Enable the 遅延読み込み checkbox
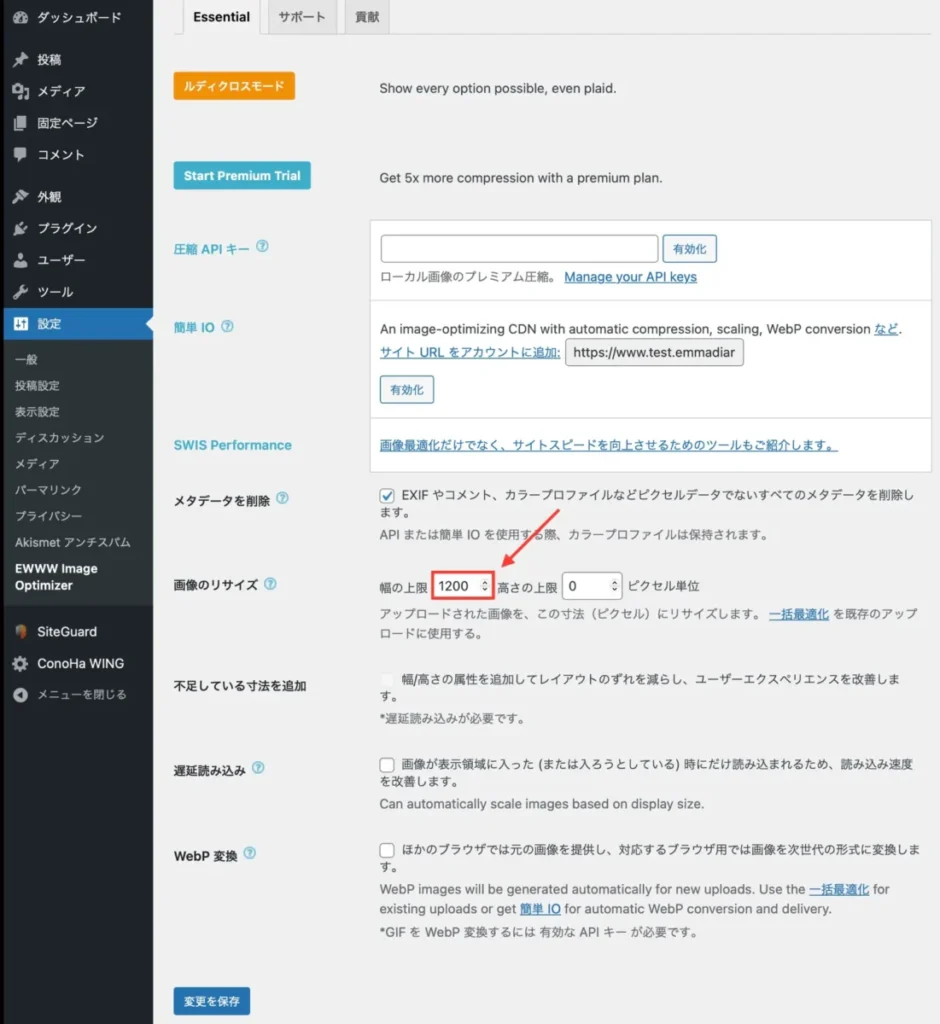The image size is (940, 1024). coord(387,764)
